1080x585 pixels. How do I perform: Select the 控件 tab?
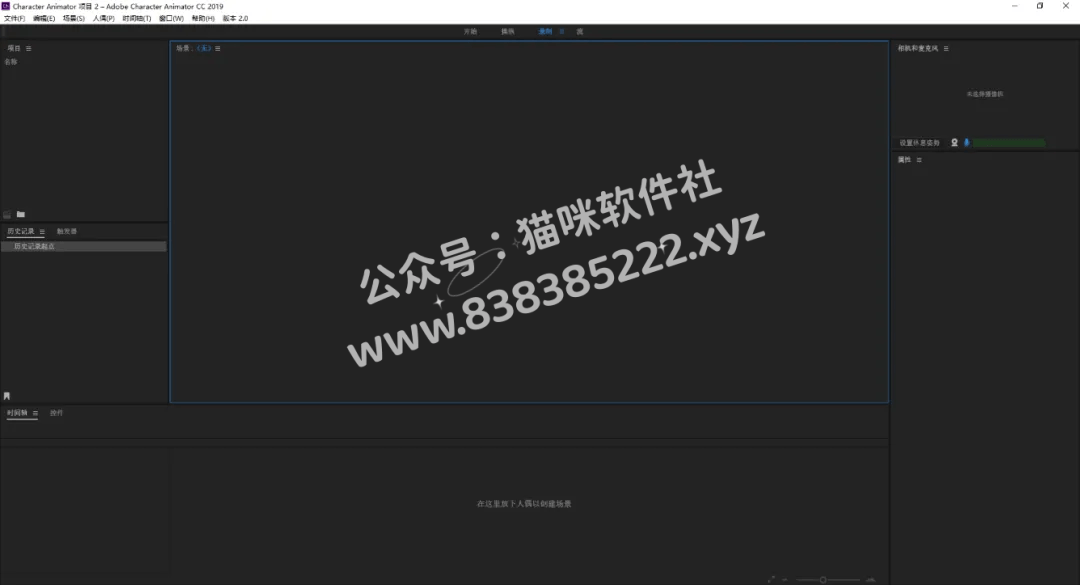(56, 413)
